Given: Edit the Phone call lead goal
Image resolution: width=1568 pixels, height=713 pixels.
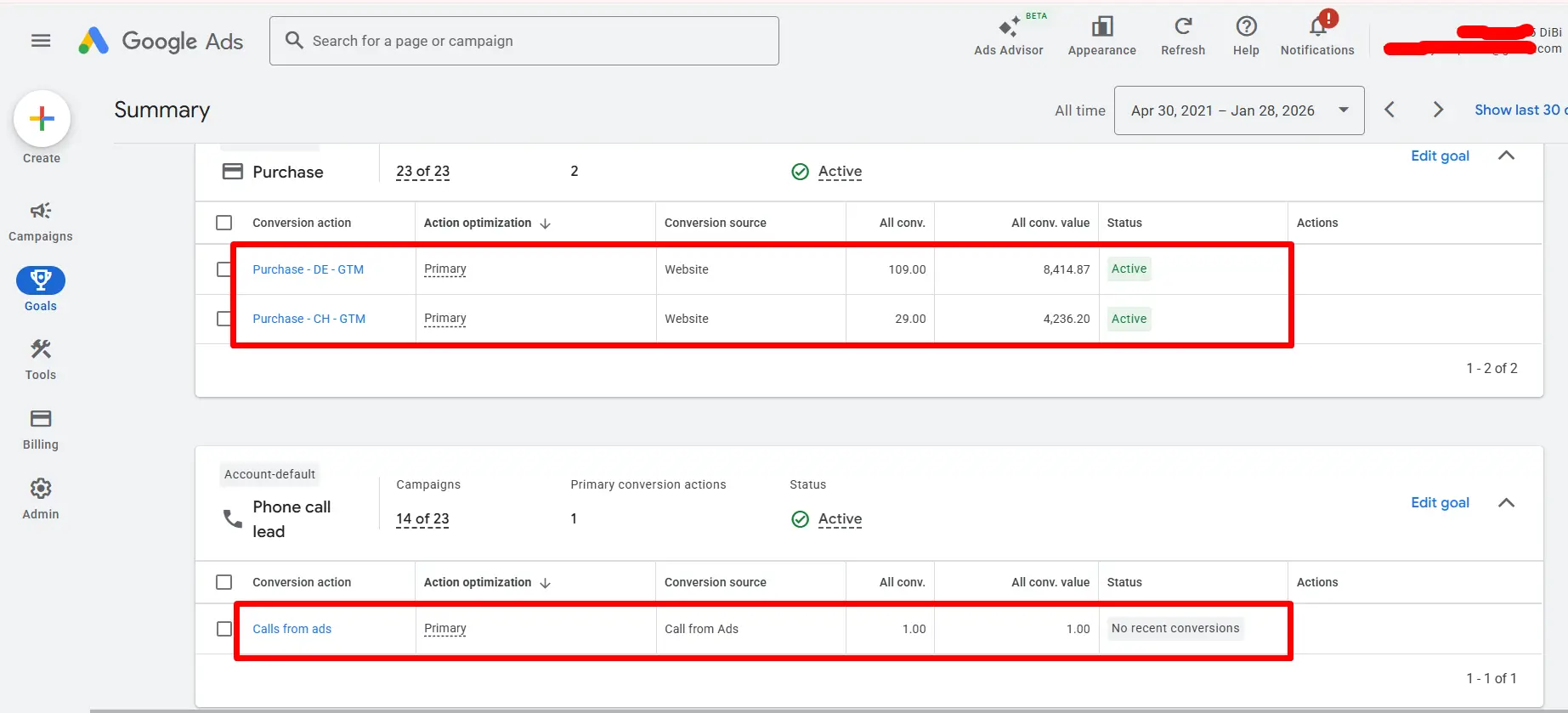Looking at the screenshot, I should (x=1440, y=502).
